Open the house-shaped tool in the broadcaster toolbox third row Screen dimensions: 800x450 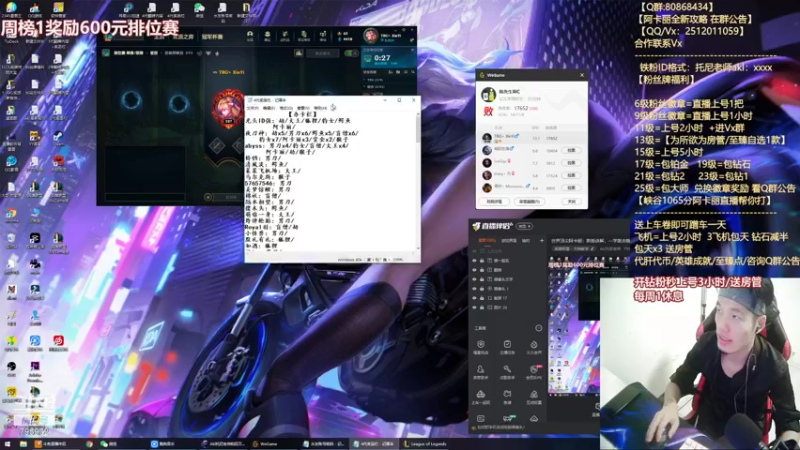coord(534,394)
